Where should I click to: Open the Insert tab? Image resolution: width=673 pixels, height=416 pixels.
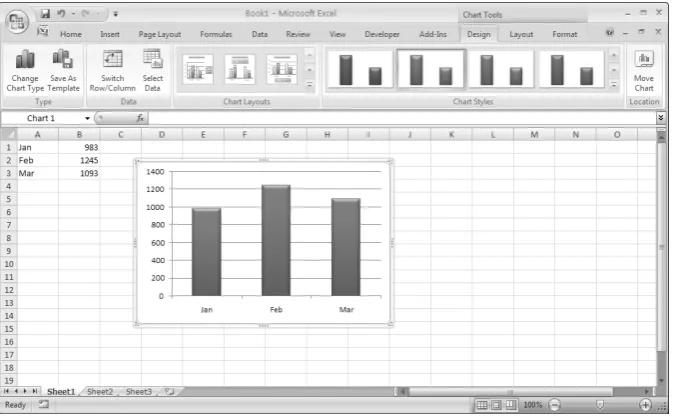click(x=110, y=34)
